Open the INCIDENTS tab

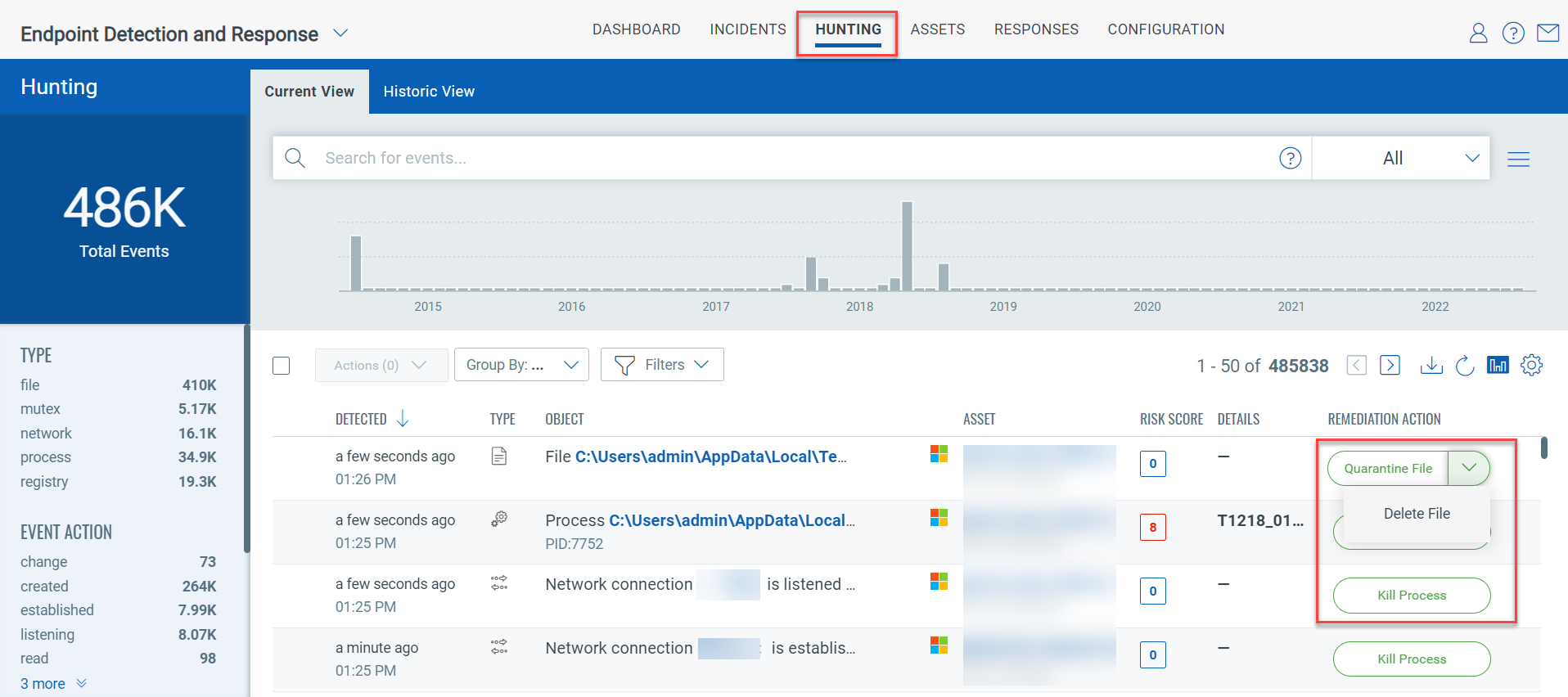click(x=748, y=29)
